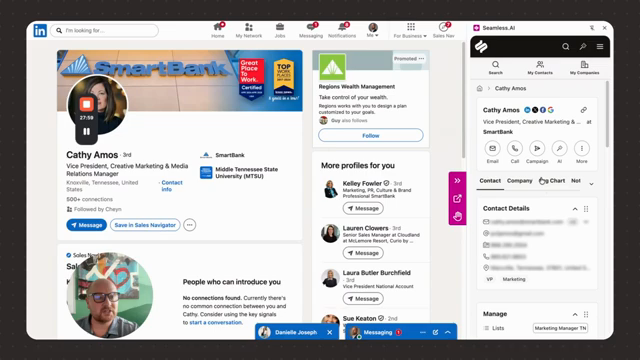Open the LinkedIn Notifications bell
Viewport: 640px width, 360px height.
coord(342,27)
